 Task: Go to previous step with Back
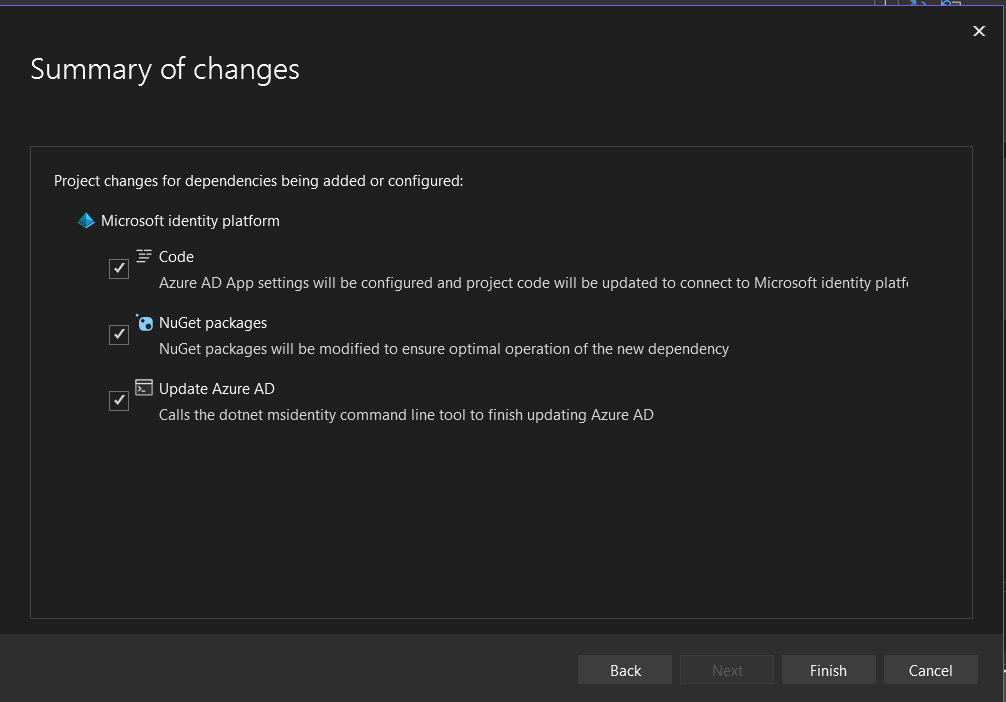[625, 670]
